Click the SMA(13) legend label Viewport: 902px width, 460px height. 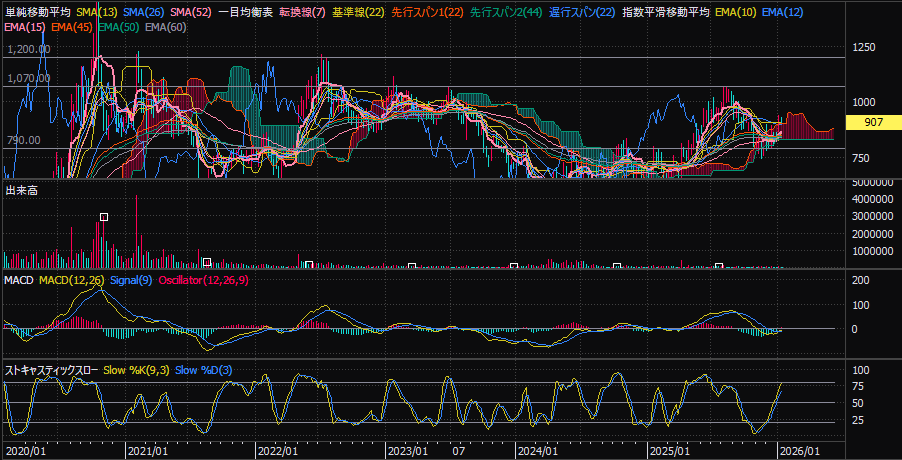coord(96,12)
